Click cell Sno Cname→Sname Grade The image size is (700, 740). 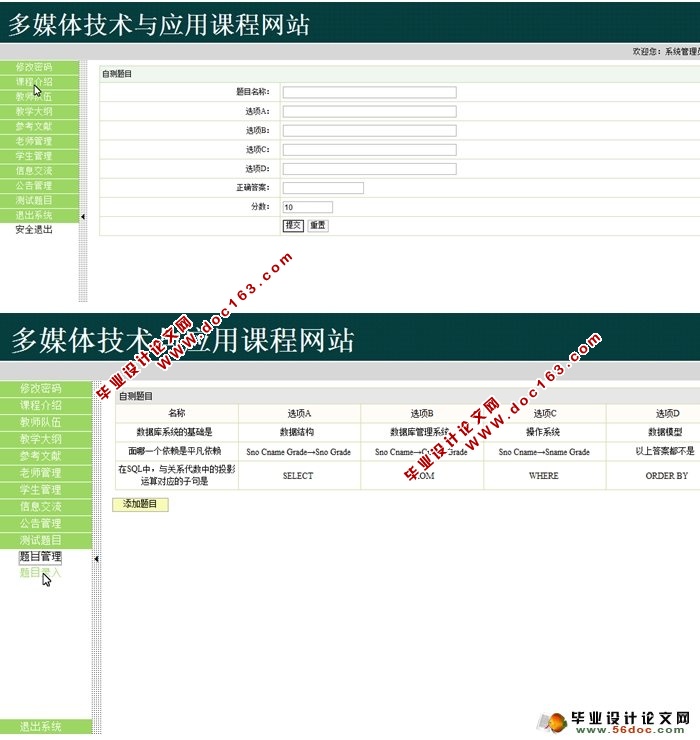[x=544, y=452]
